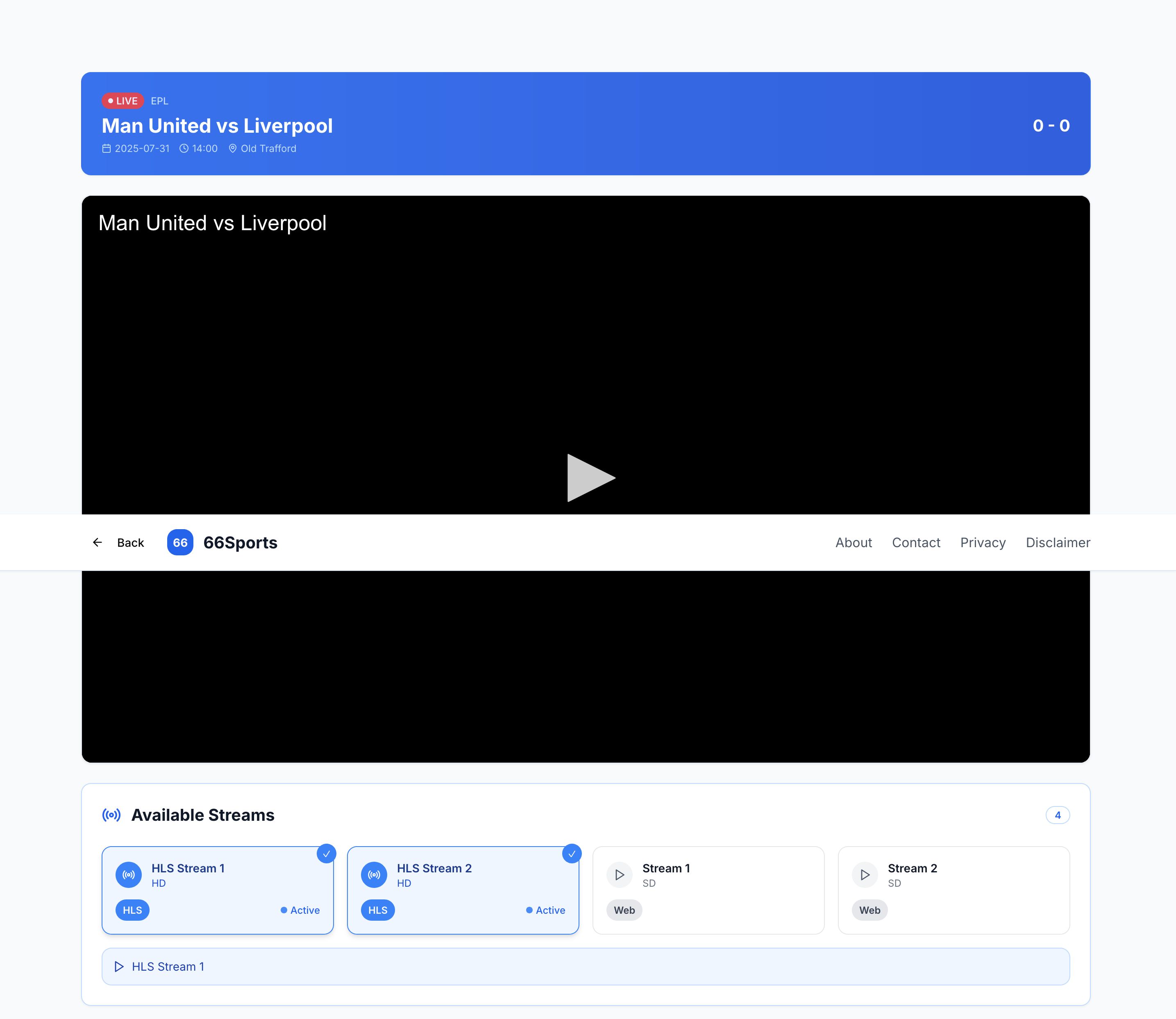Toggle the checkmark on HLS Stream 1 card
Screen dimensions: 1176x1019
(326, 854)
